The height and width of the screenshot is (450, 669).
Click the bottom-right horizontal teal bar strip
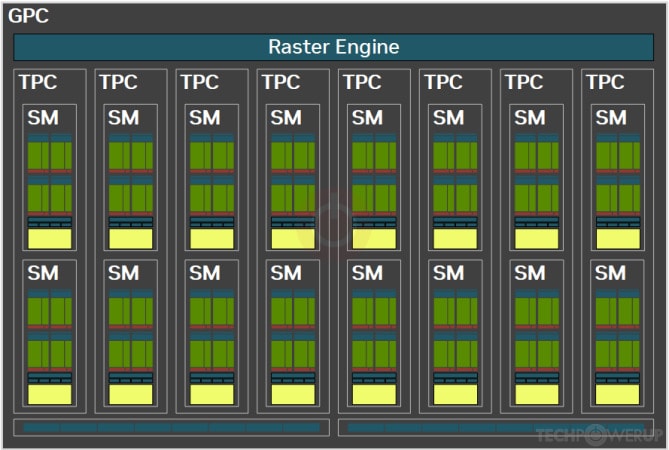(x=497, y=428)
